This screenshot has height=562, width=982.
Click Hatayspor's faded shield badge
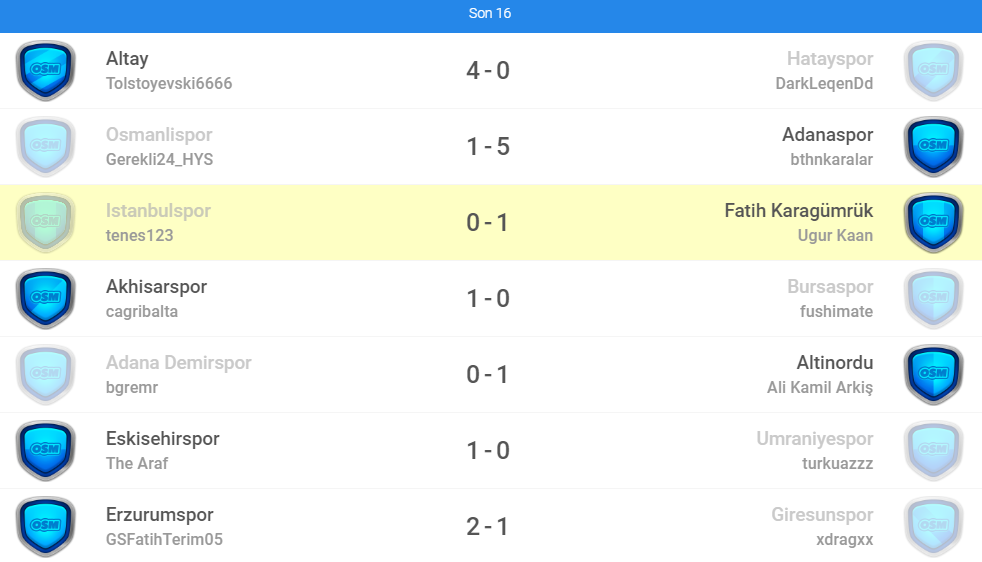click(933, 70)
